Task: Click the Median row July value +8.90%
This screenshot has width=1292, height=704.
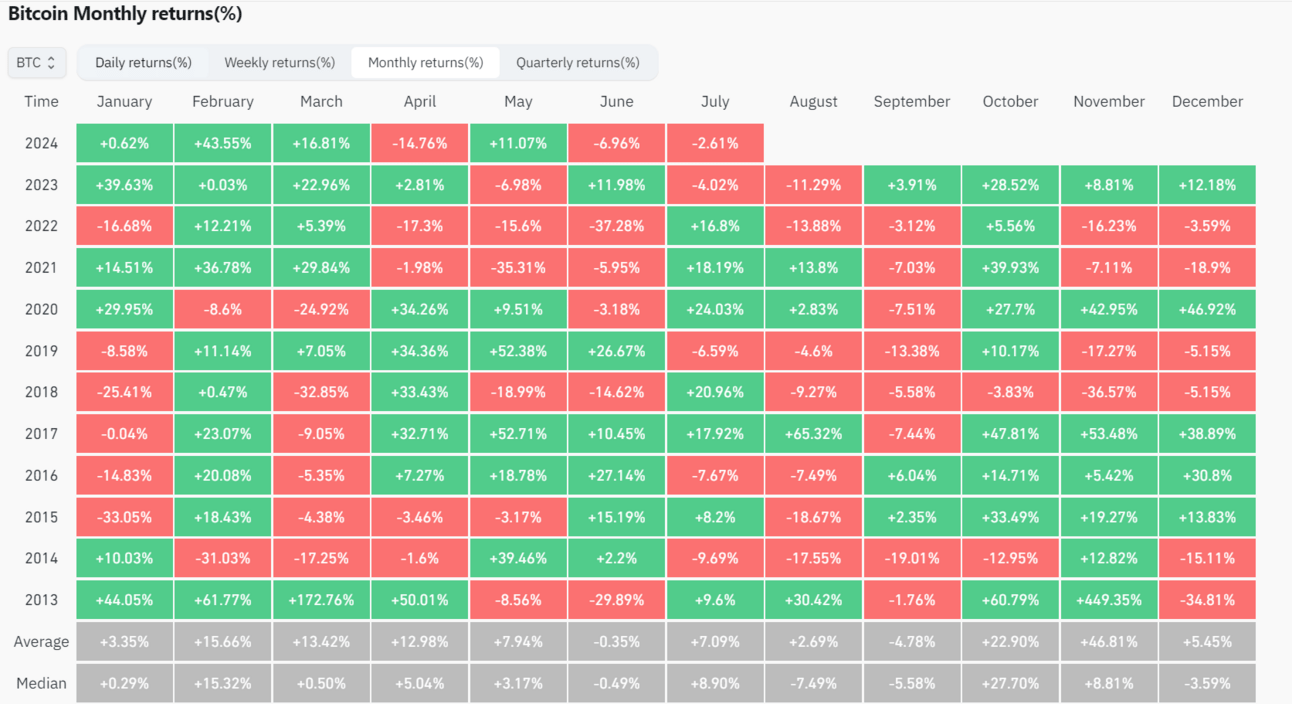Action: coord(715,683)
